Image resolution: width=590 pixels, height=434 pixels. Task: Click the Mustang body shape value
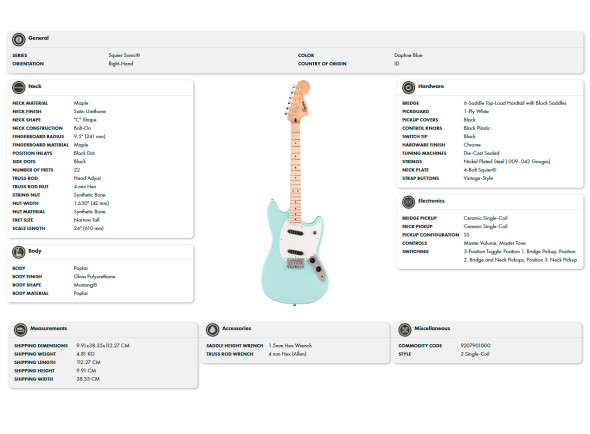pos(85,285)
